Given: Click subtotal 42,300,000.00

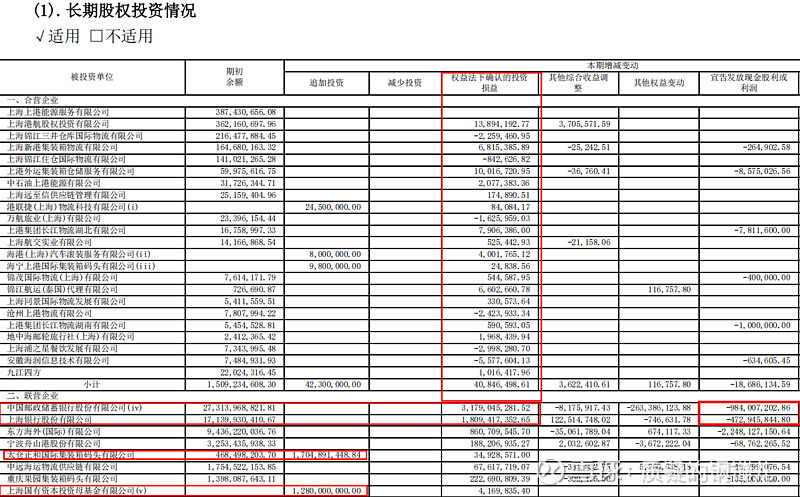Looking at the screenshot, I should pos(333,384).
